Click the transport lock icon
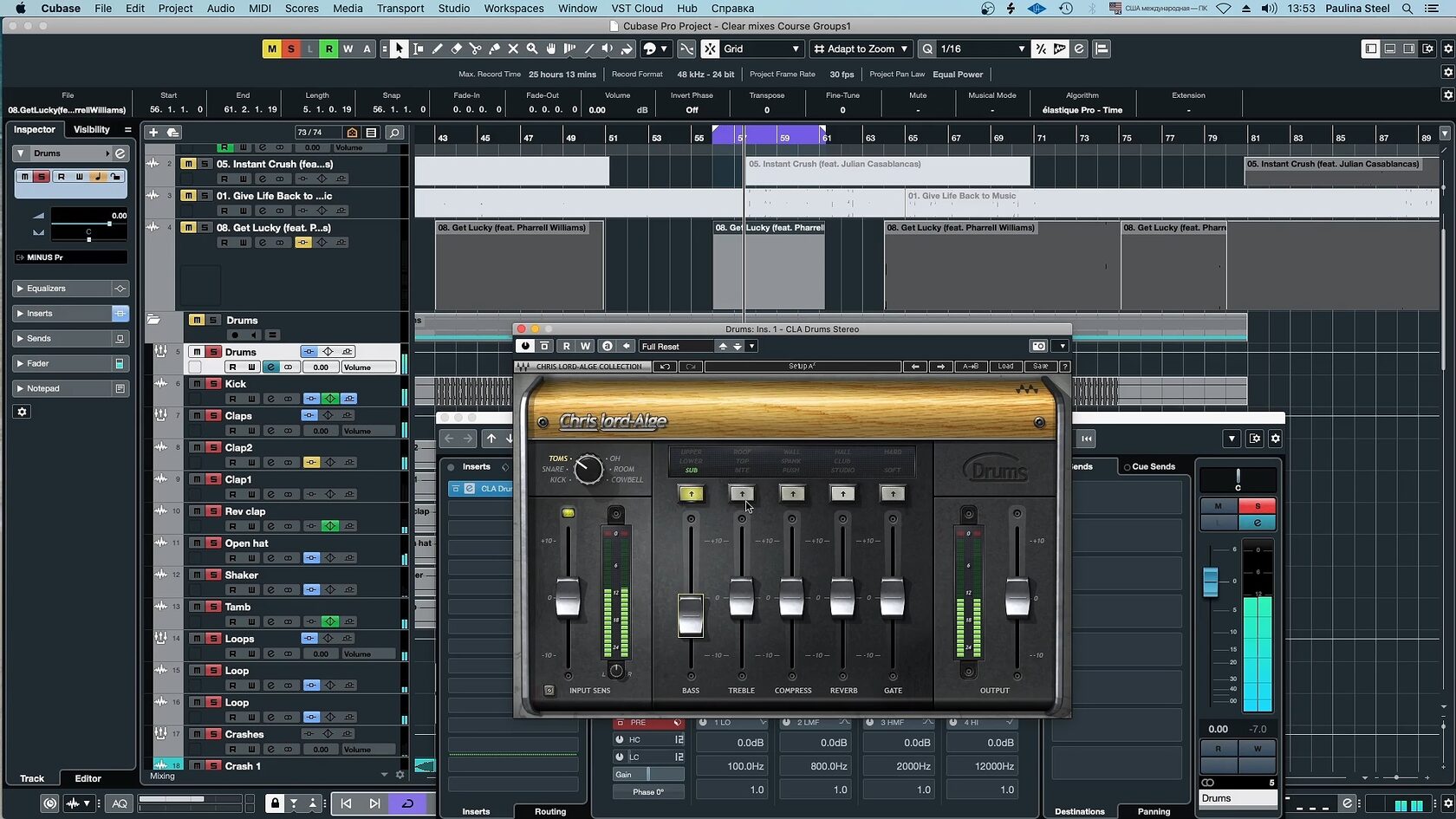The width and height of the screenshot is (1456, 819). [275, 803]
